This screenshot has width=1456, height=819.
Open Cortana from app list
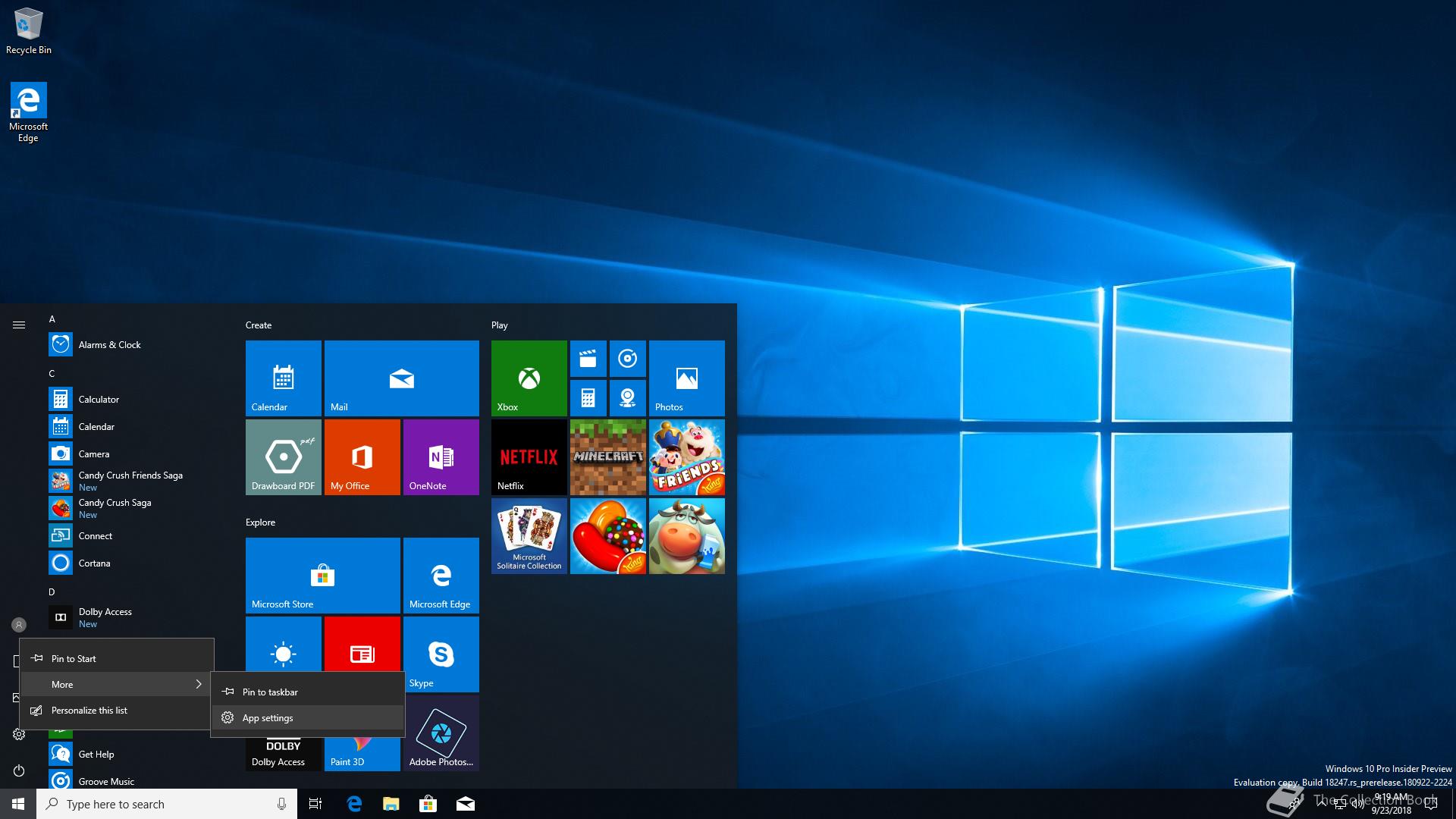coord(138,563)
